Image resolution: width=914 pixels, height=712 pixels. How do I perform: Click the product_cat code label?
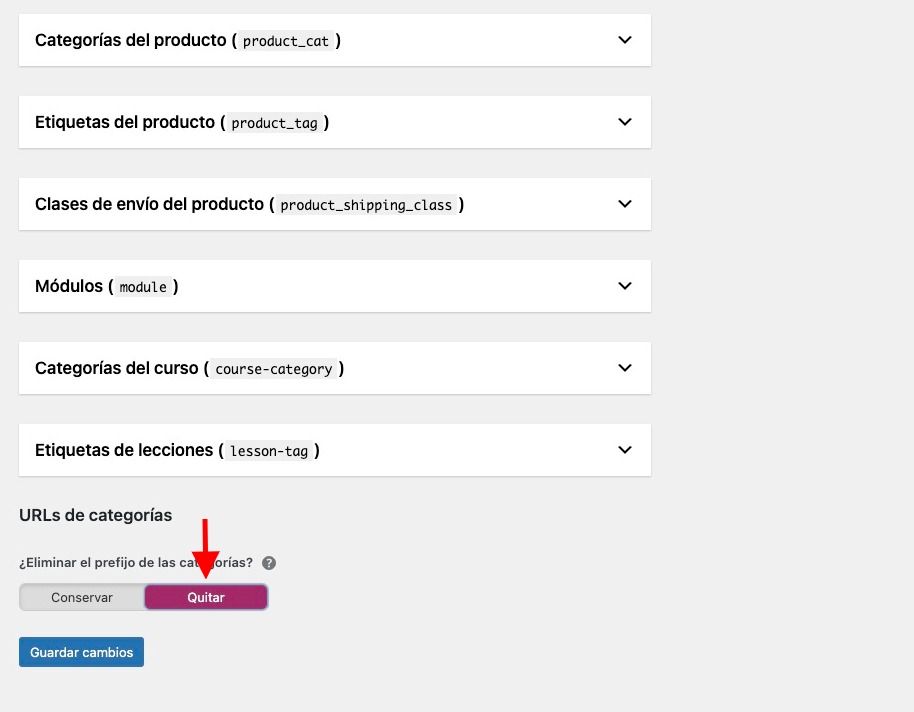tap(286, 41)
